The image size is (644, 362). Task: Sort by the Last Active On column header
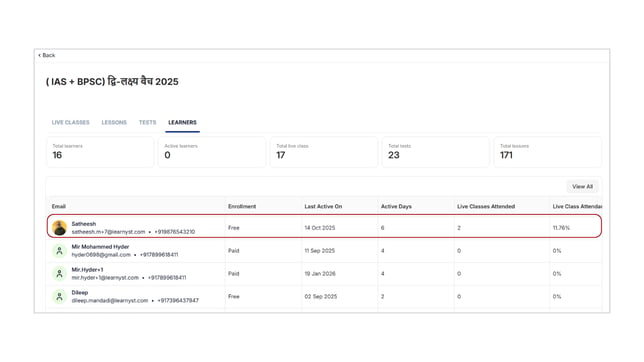tap(323, 206)
